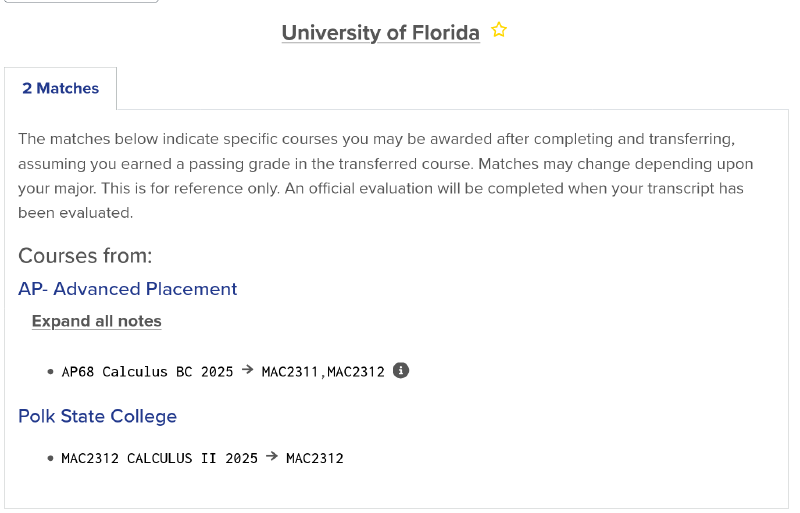The height and width of the screenshot is (513, 800).
Task: Click the arrow in the AP68 Calculus BC row
Action: [x=247, y=370]
